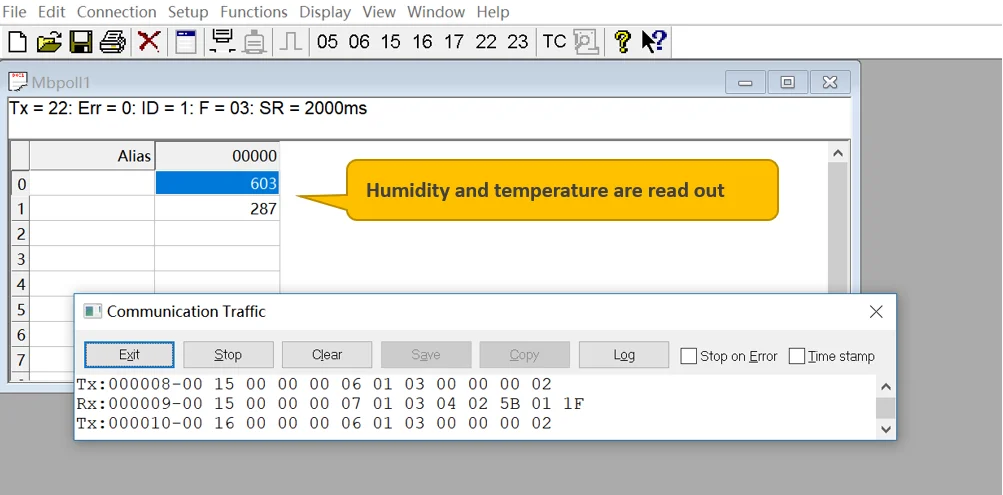
Task: Maximize the Mbpoll1 child window
Action: pyautogui.click(x=788, y=82)
